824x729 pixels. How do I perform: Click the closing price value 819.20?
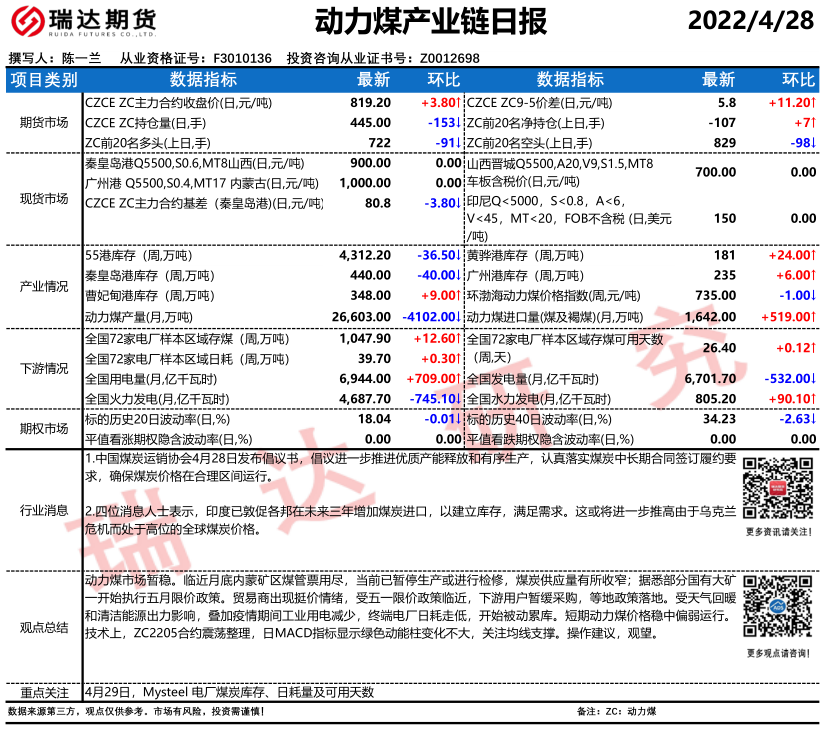pyautogui.click(x=369, y=103)
